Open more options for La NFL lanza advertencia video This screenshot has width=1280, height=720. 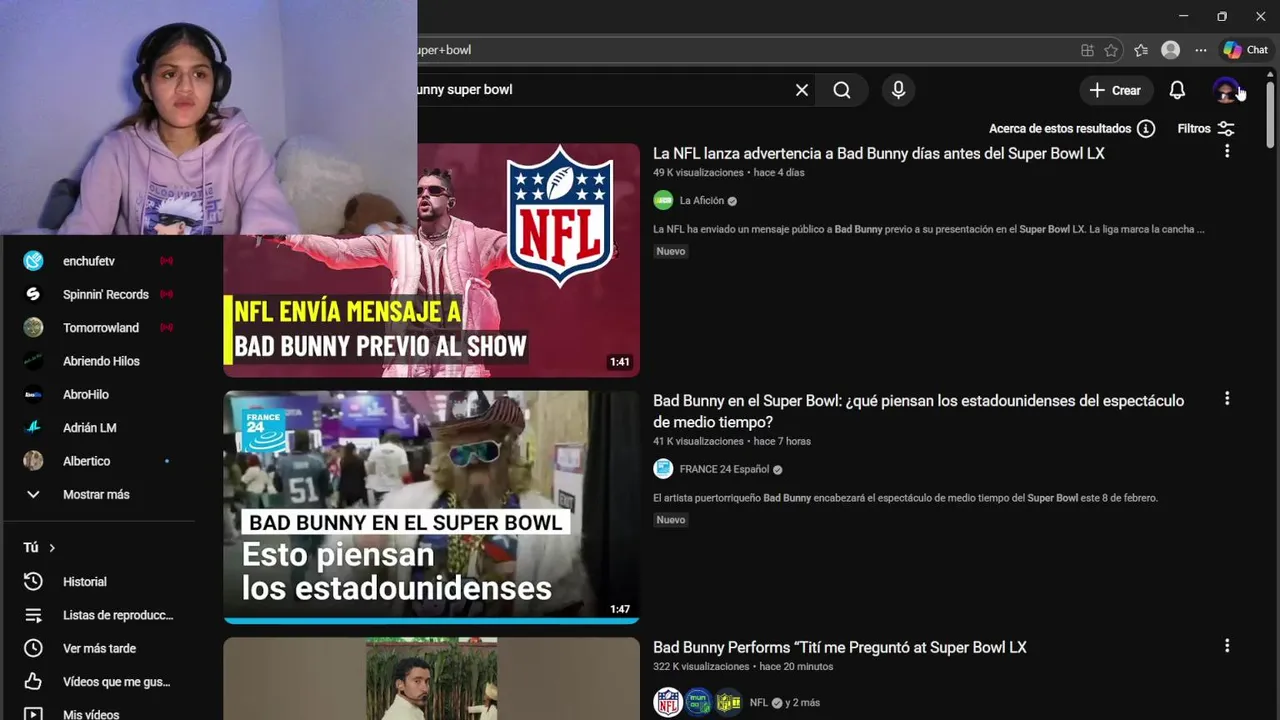tap(1227, 151)
